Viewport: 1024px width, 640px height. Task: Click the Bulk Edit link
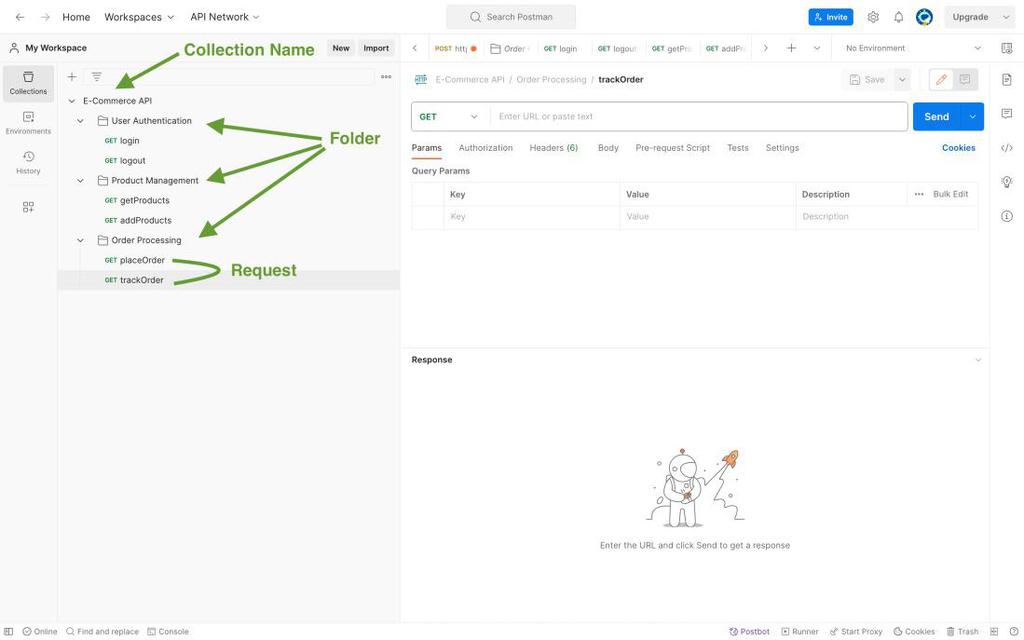coord(950,195)
